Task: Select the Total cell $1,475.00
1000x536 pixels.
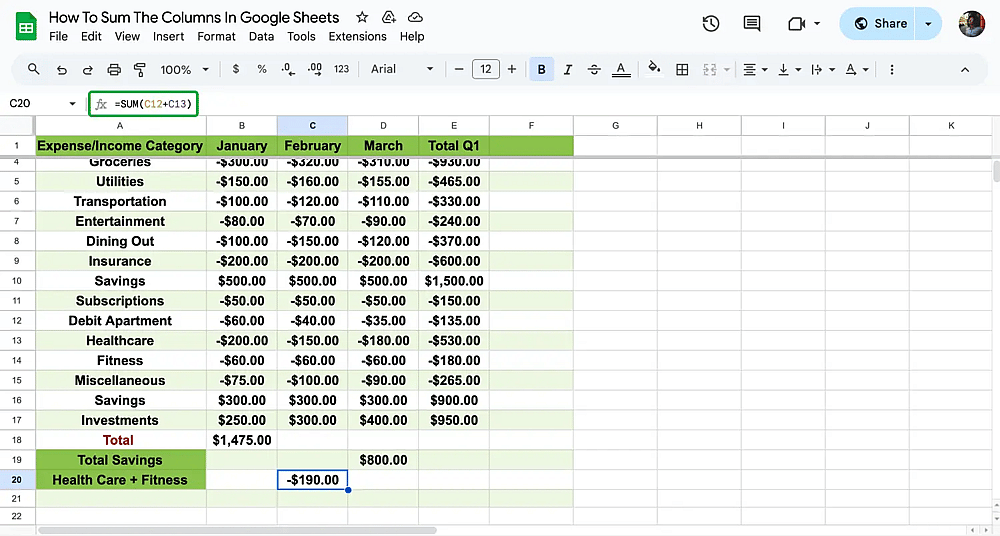Action: tap(242, 440)
